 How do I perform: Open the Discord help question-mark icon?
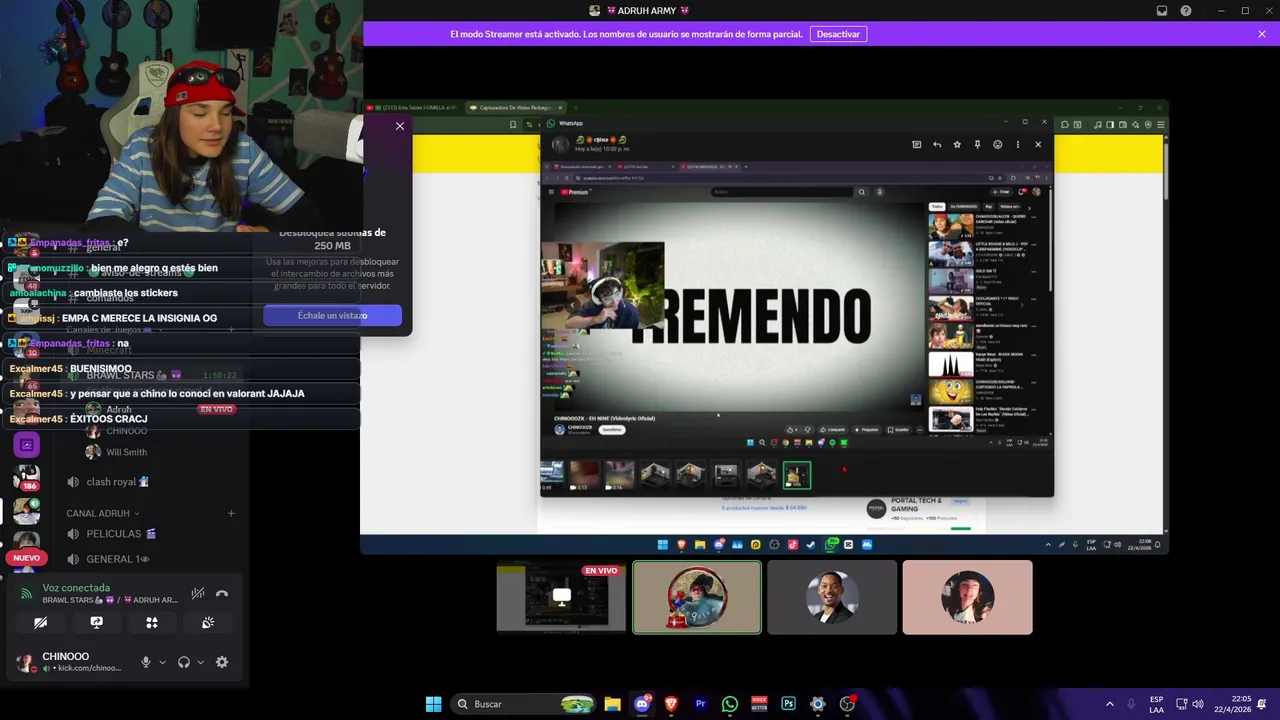point(1186,10)
